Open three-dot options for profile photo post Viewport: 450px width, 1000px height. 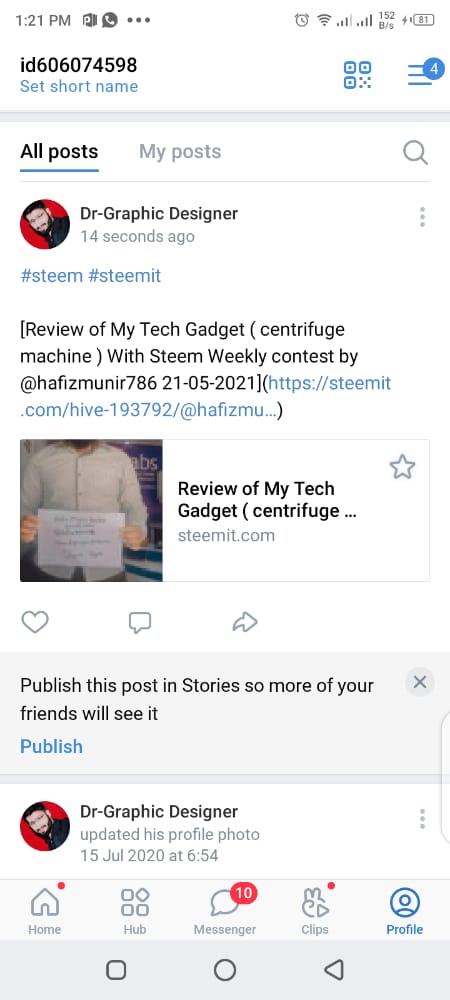[422, 818]
